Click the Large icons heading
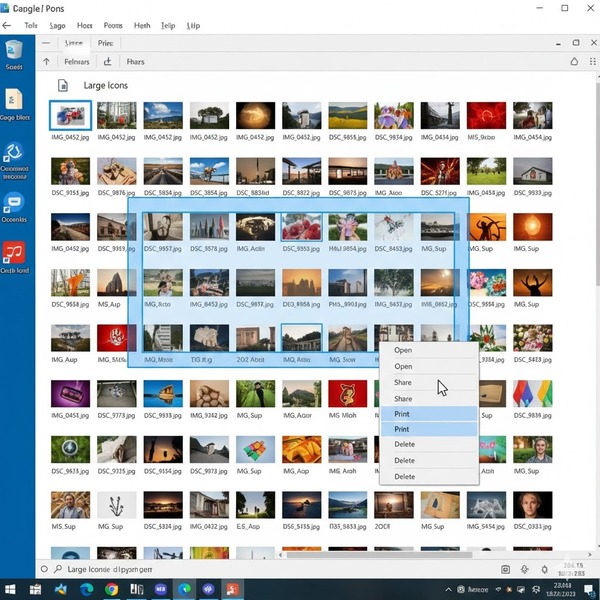The height and width of the screenshot is (600, 600). click(106, 85)
